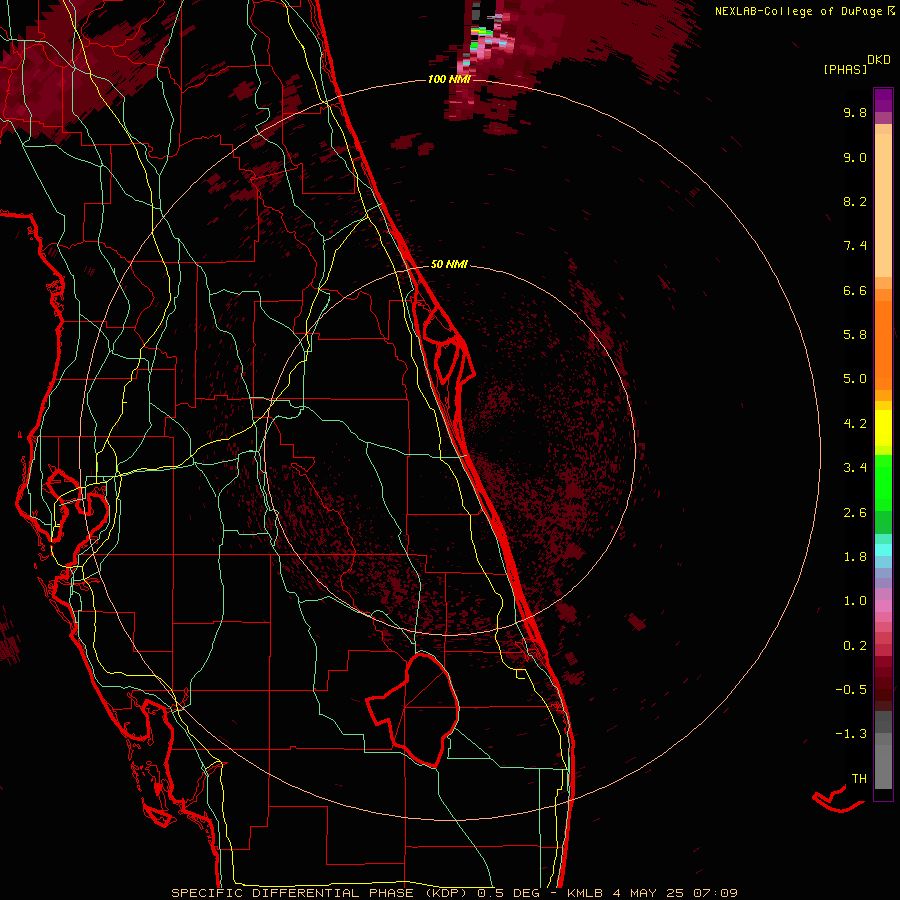Click the 2.6 scale value
This screenshot has height=900, width=900.
point(855,513)
